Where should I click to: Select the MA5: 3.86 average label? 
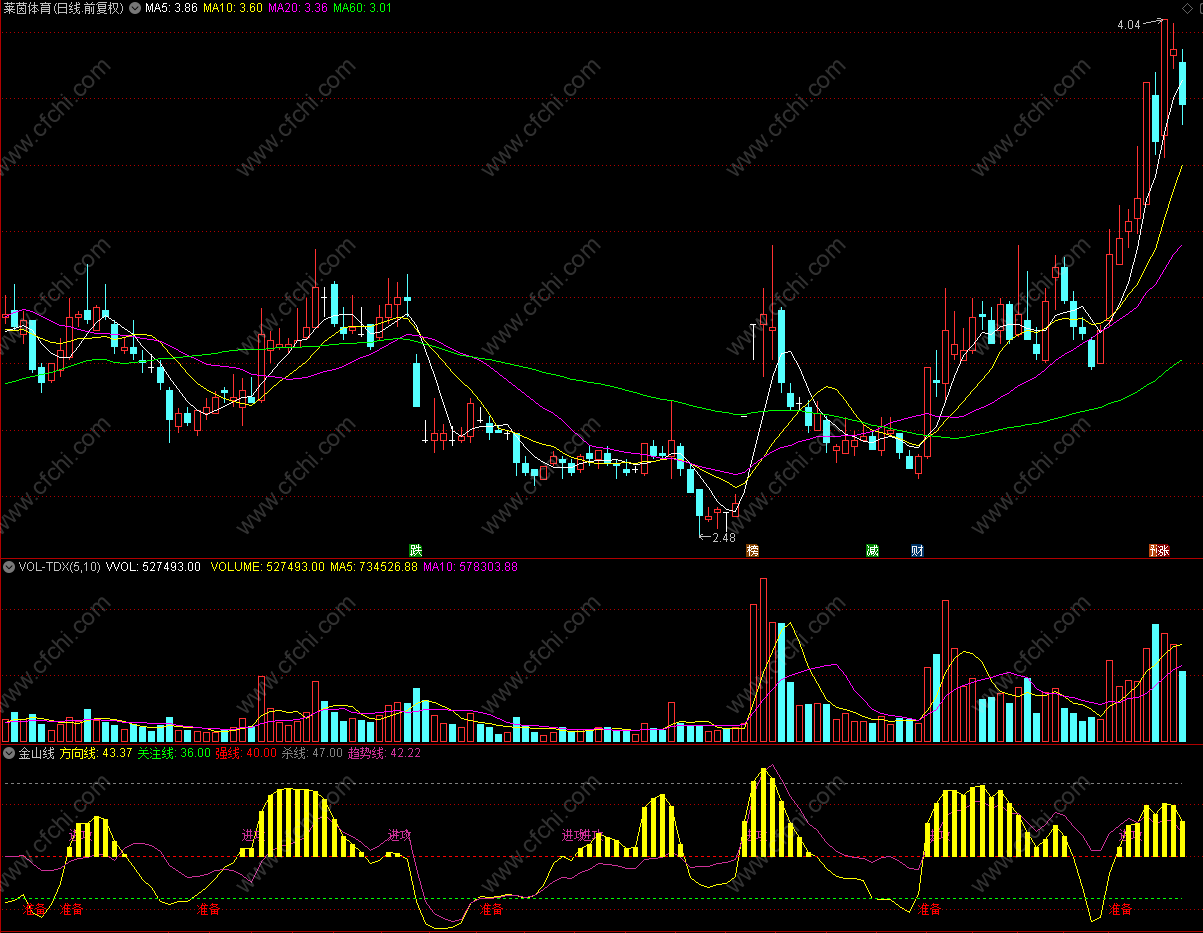click(170, 8)
